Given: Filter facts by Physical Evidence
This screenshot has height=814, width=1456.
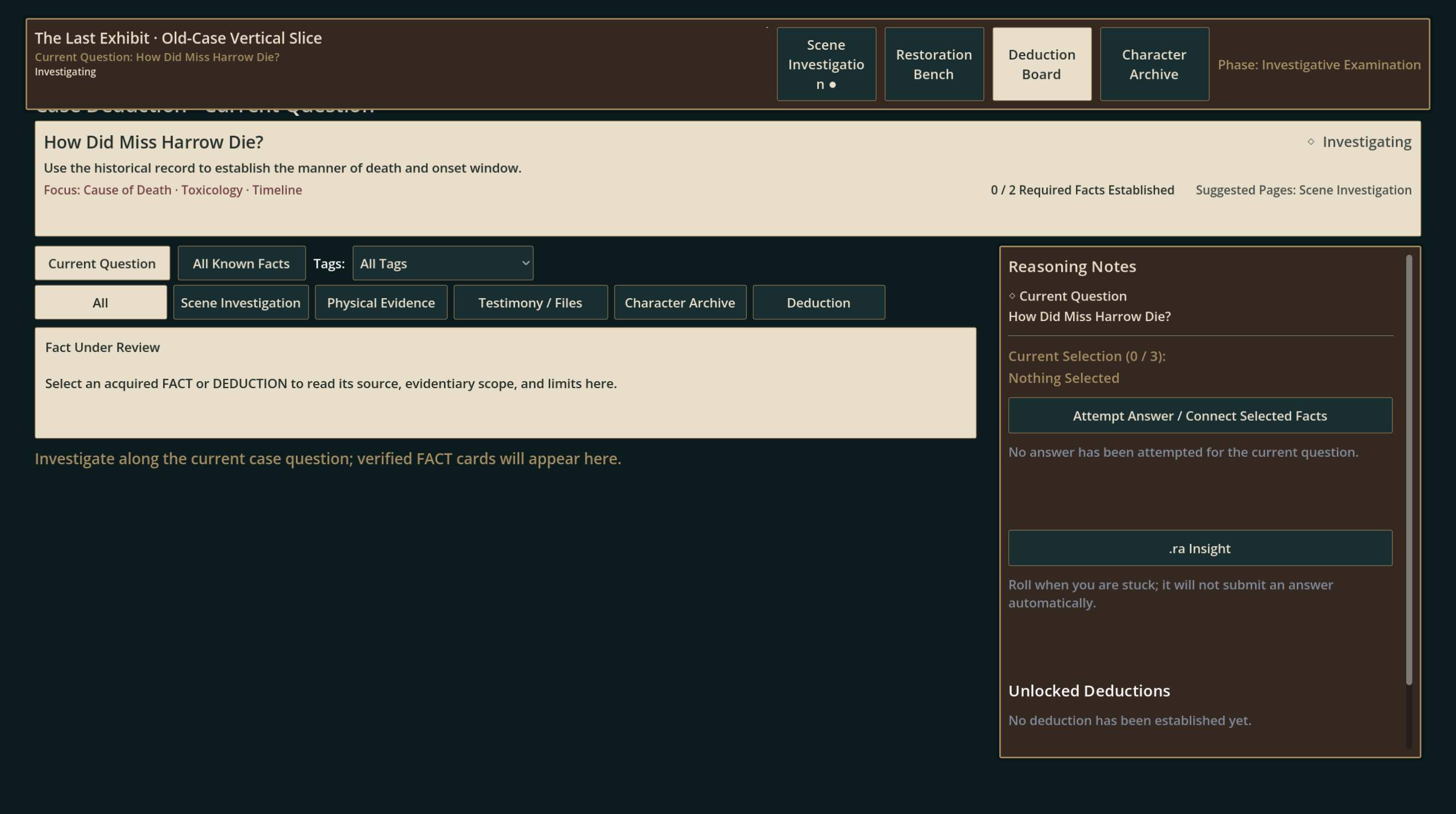Looking at the screenshot, I should coord(381,302).
